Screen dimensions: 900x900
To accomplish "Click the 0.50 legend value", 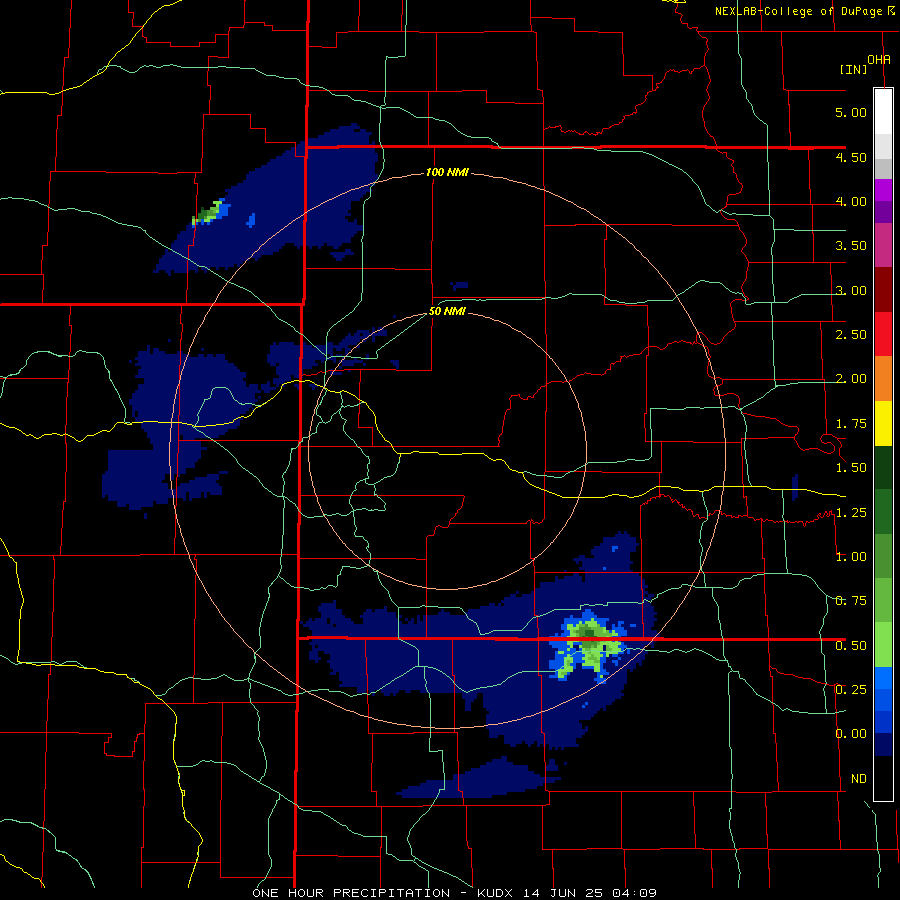I will pyautogui.click(x=851, y=646).
